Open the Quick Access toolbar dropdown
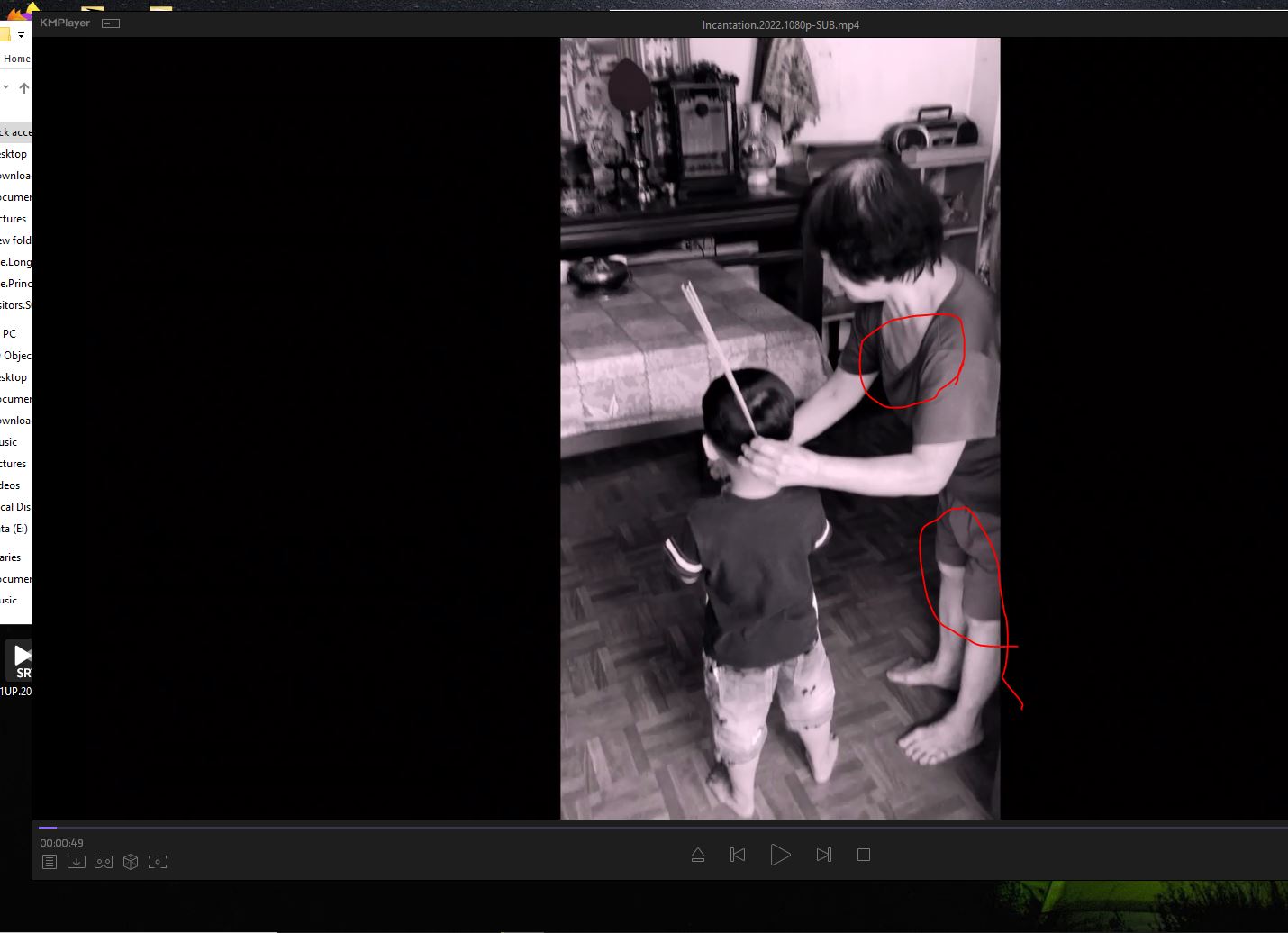Viewport: 1288px width, 933px height. coord(21,35)
